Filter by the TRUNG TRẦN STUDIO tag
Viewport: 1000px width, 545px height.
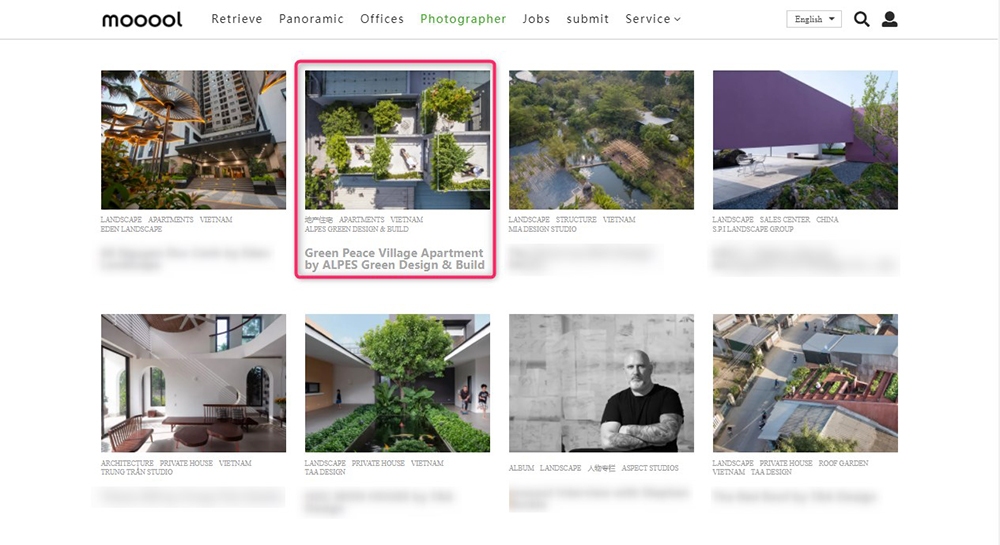tap(136, 472)
